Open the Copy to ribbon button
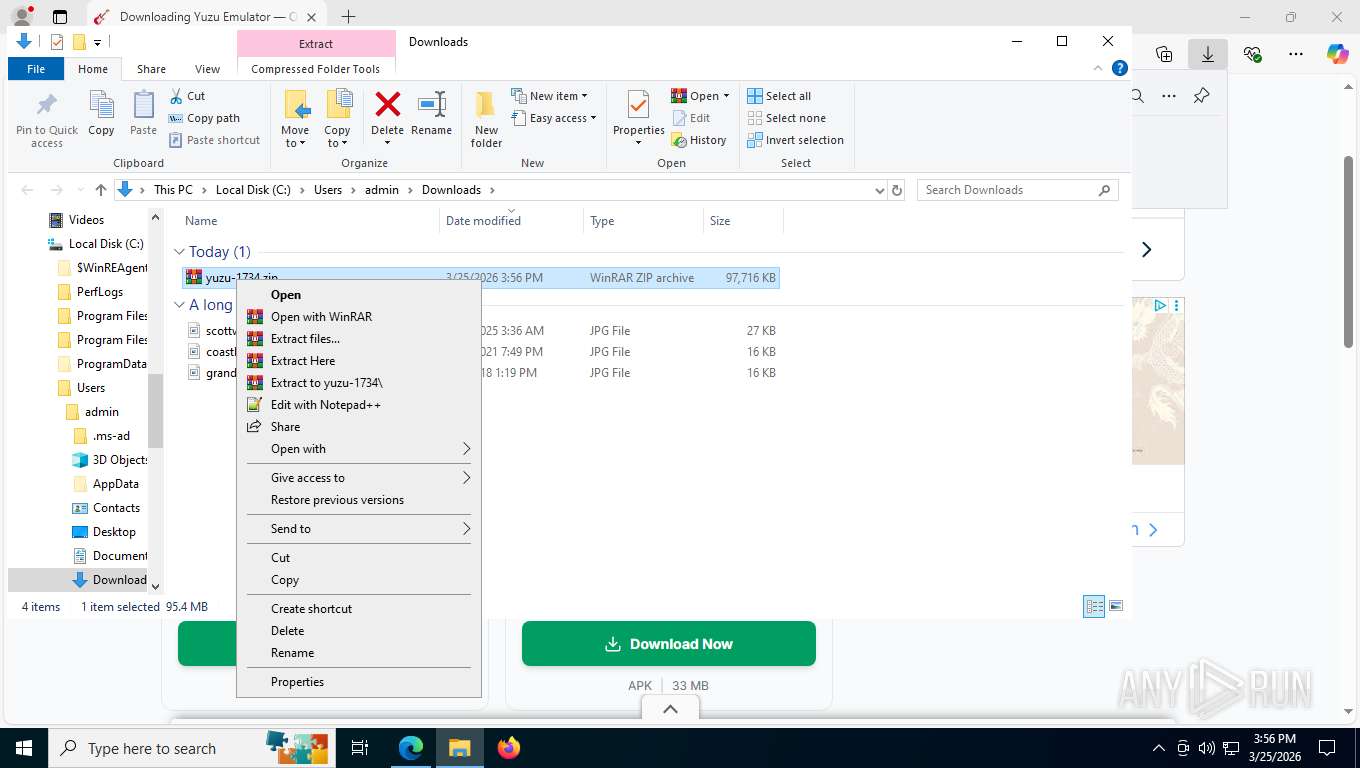1360x768 pixels. coord(337,118)
